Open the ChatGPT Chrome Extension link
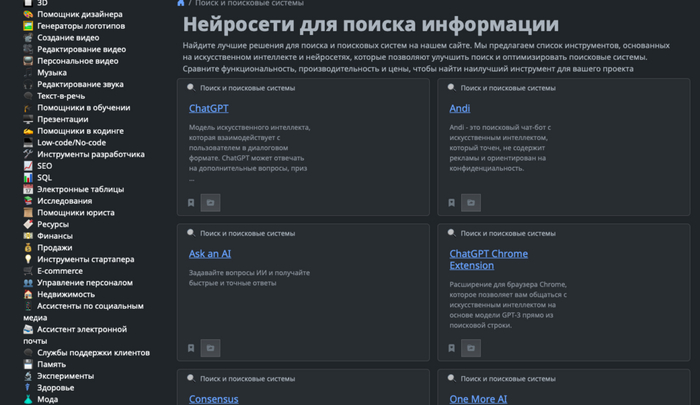Image resolution: width=700 pixels, height=405 pixels. (488, 259)
